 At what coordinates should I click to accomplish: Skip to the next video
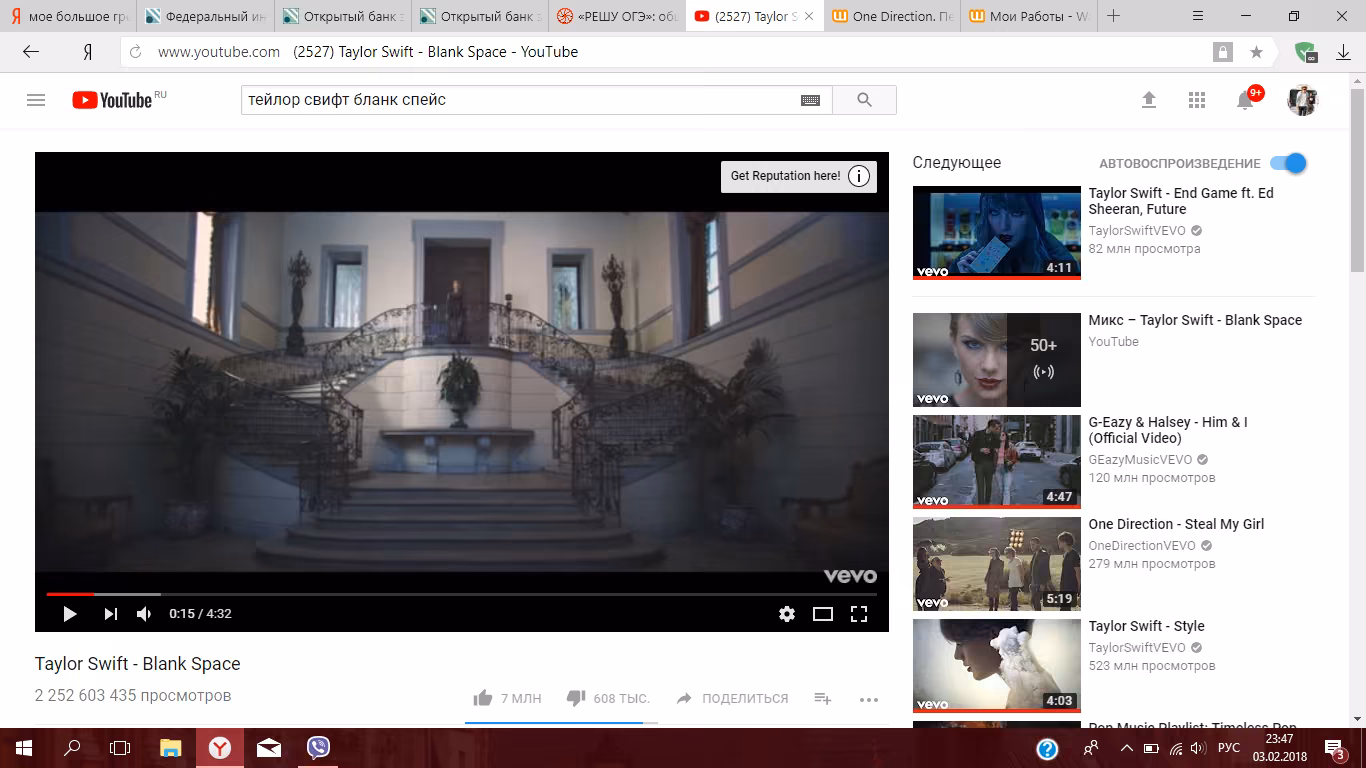tap(110, 614)
